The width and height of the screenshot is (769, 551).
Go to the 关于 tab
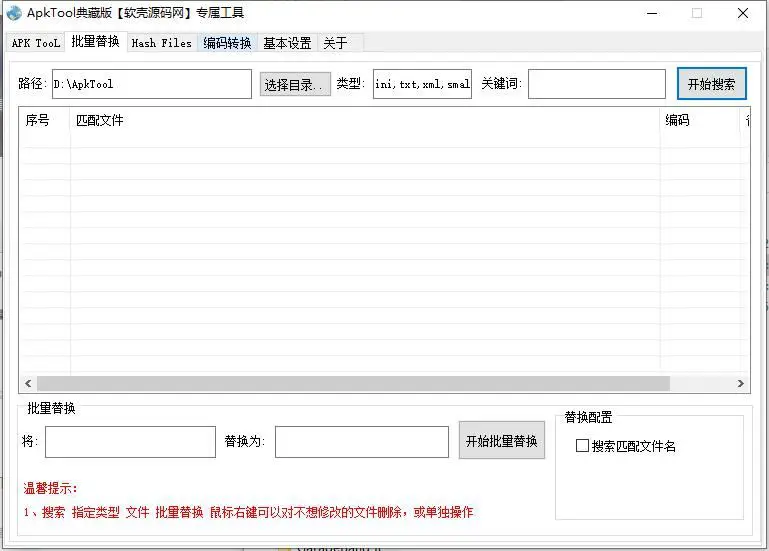tap(335, 43)
